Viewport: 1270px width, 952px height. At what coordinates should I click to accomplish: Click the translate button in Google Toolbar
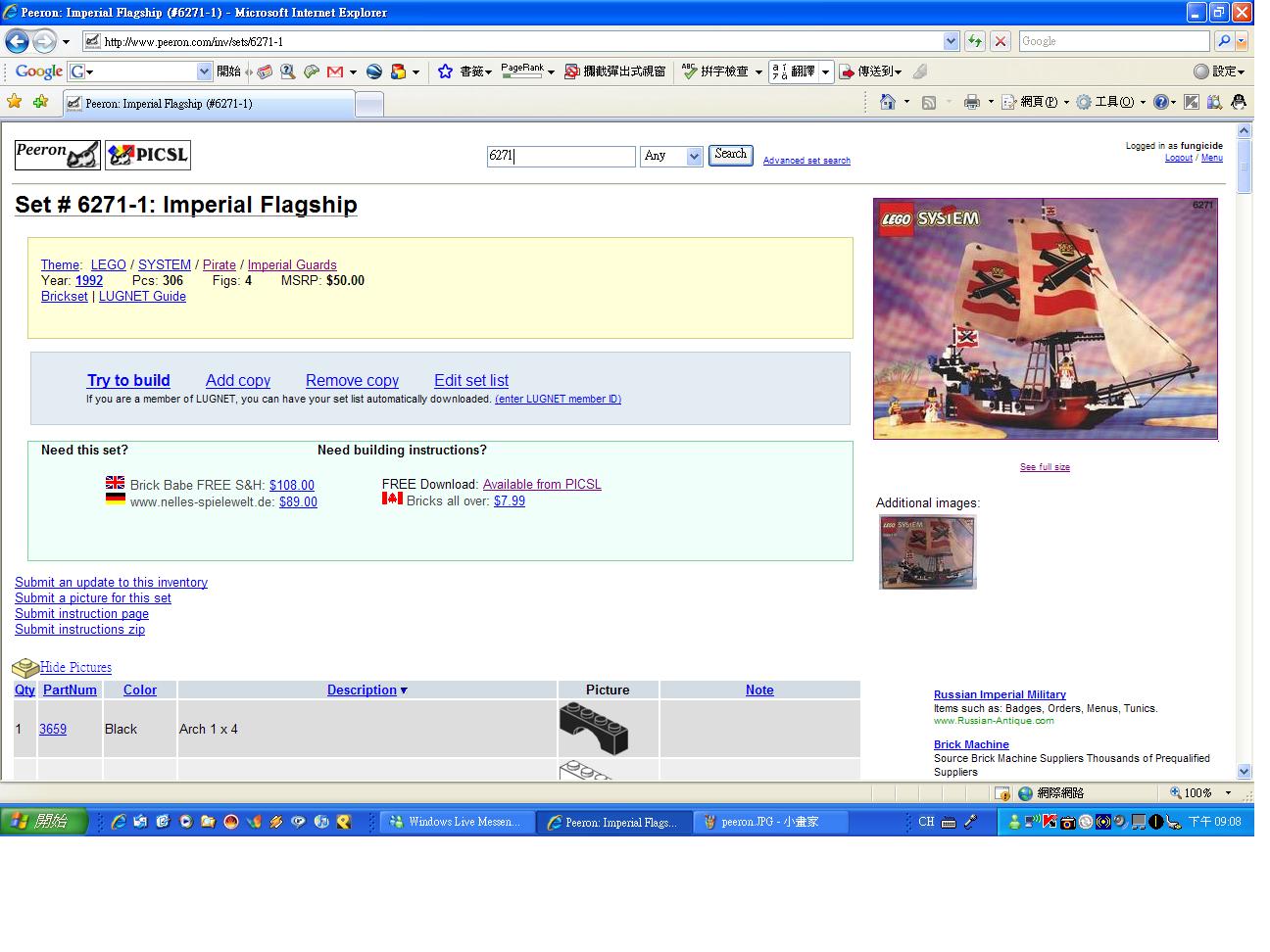(795, 71)
